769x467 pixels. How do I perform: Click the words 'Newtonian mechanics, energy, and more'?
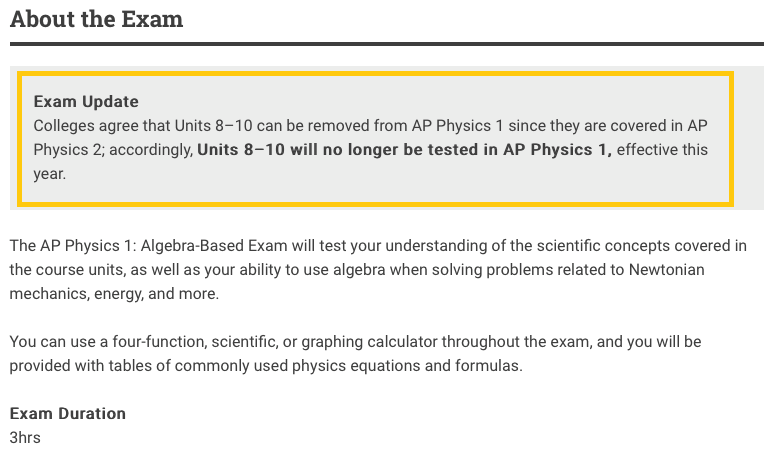[357, 282]
